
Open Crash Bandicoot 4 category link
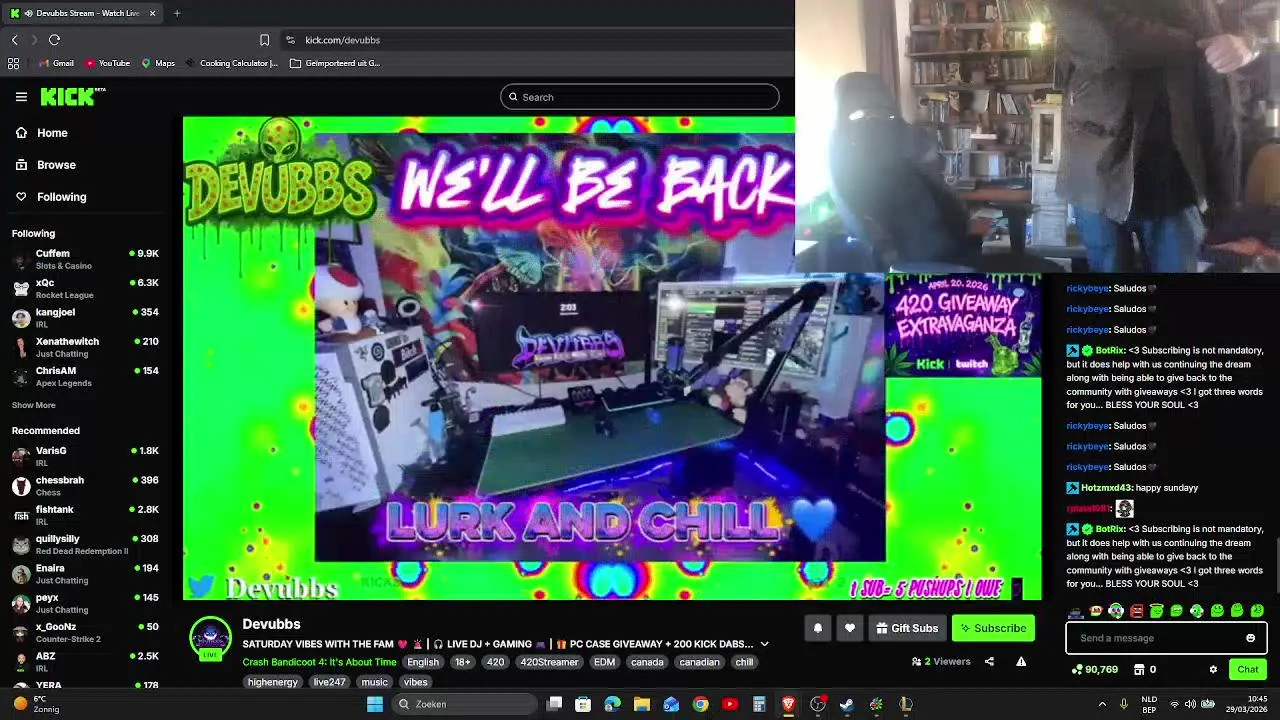click(x=319, y=662)
